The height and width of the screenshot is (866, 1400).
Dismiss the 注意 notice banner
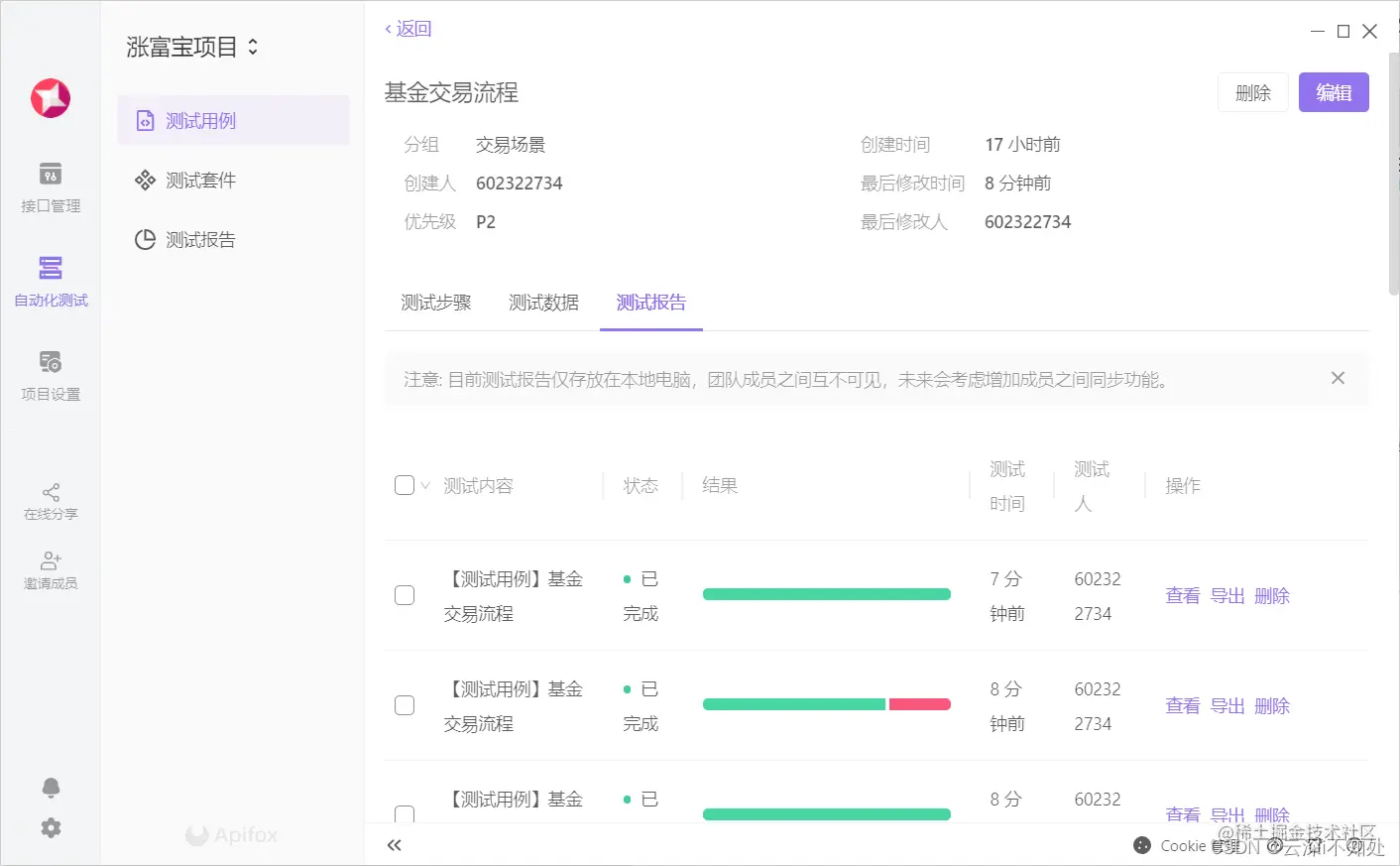(1338, 378)
